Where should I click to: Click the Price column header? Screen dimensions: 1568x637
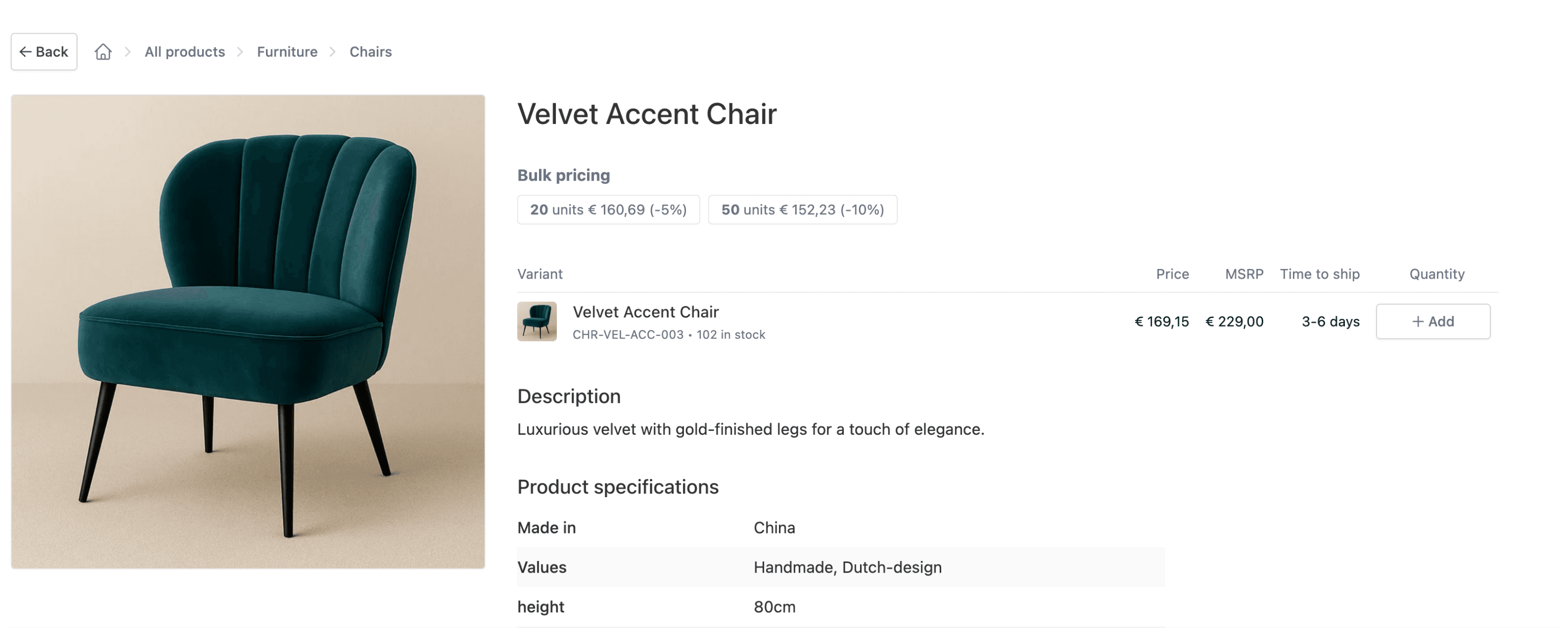1172,274
